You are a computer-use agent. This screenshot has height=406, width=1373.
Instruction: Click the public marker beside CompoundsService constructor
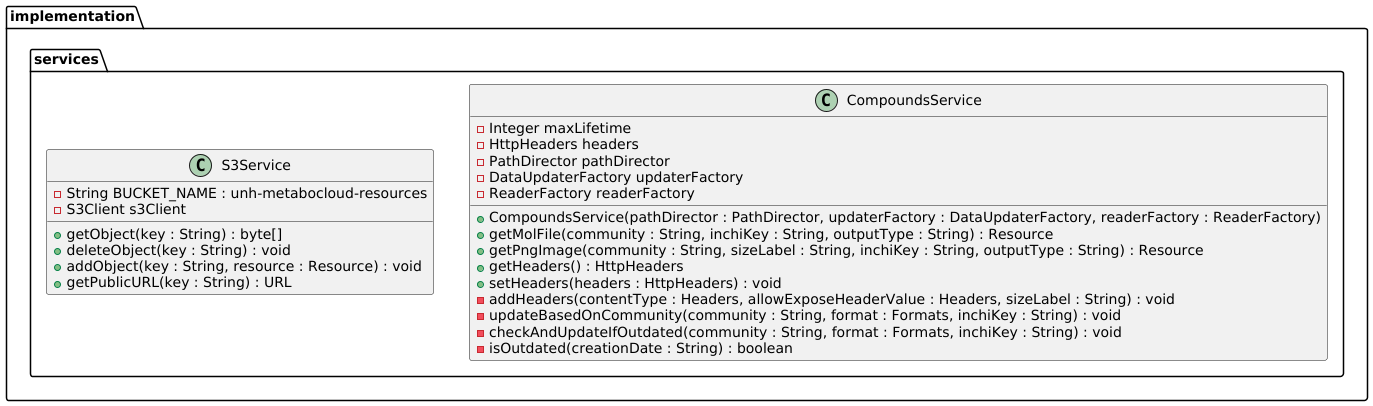point(481,219)
